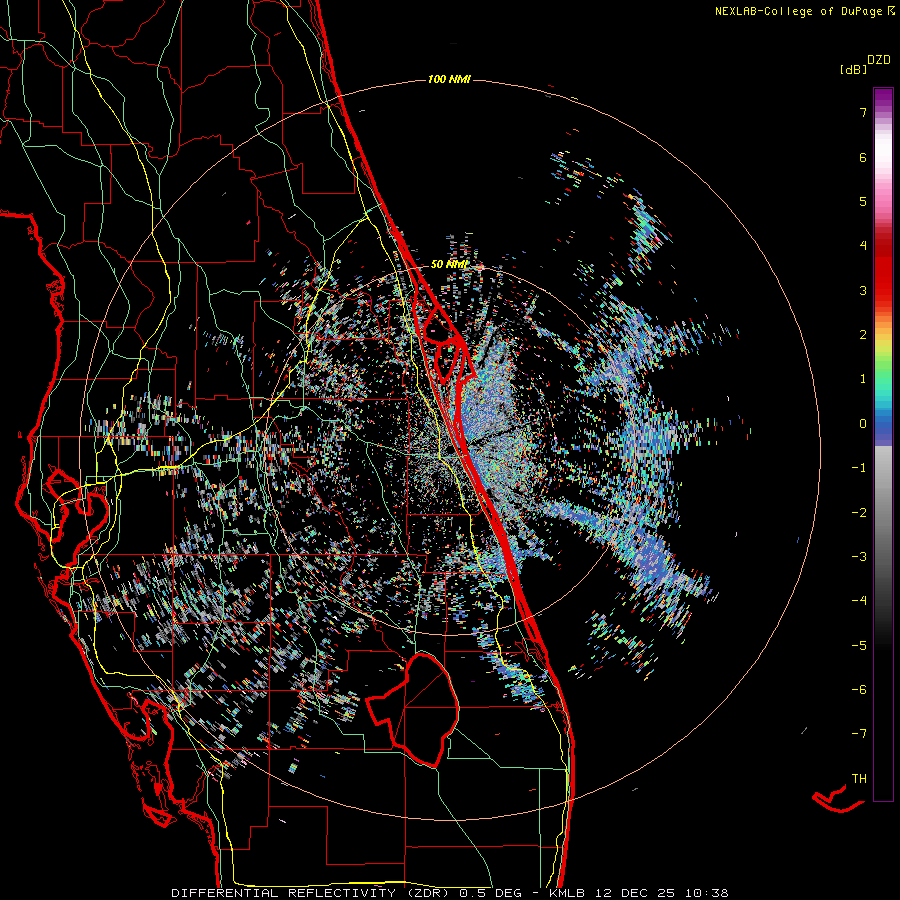Click the 4 value on color scale
The height and width of the screenshot is (900, 900).
coord(863,246)
